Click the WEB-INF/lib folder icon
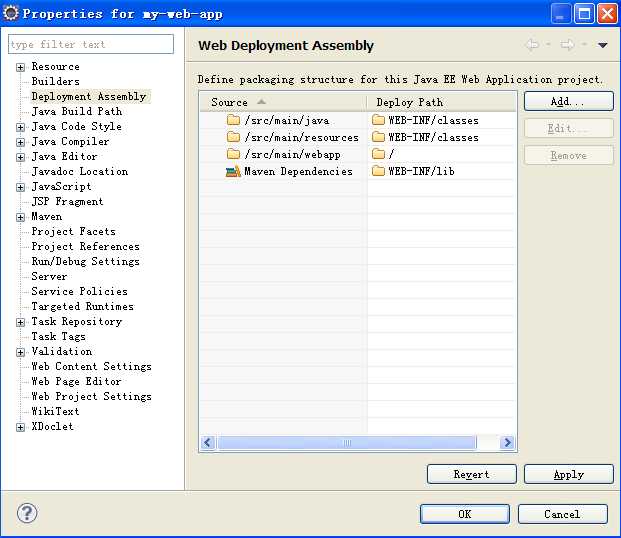 point(378,171)
